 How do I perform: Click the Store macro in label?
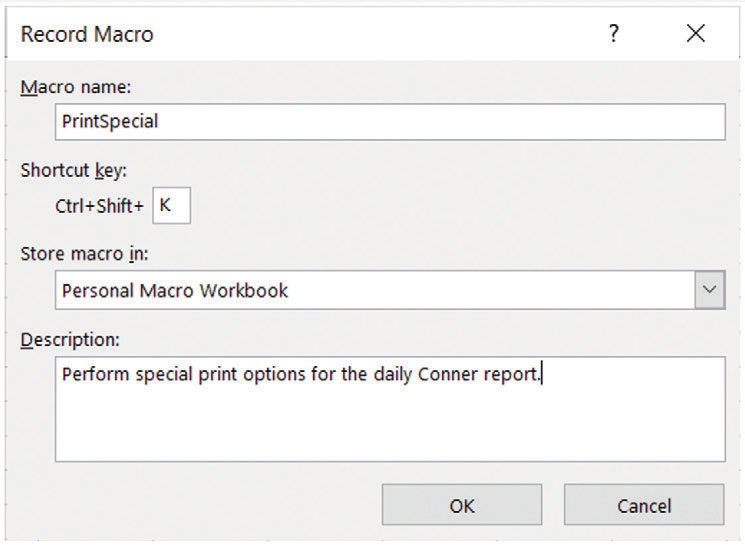[84, 254]
